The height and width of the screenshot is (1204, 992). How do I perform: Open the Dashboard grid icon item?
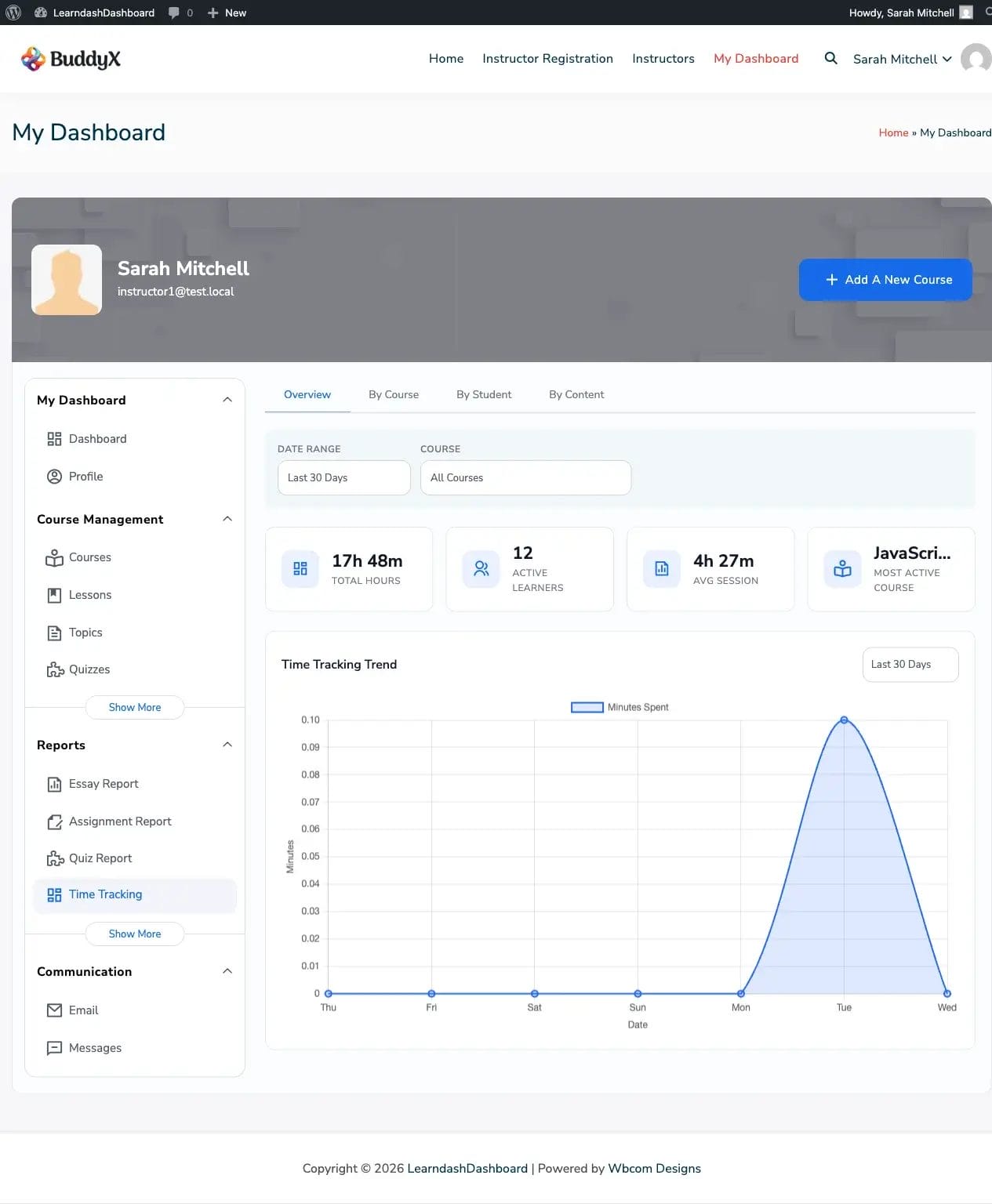pyautogui.click(x=54, y=439)
